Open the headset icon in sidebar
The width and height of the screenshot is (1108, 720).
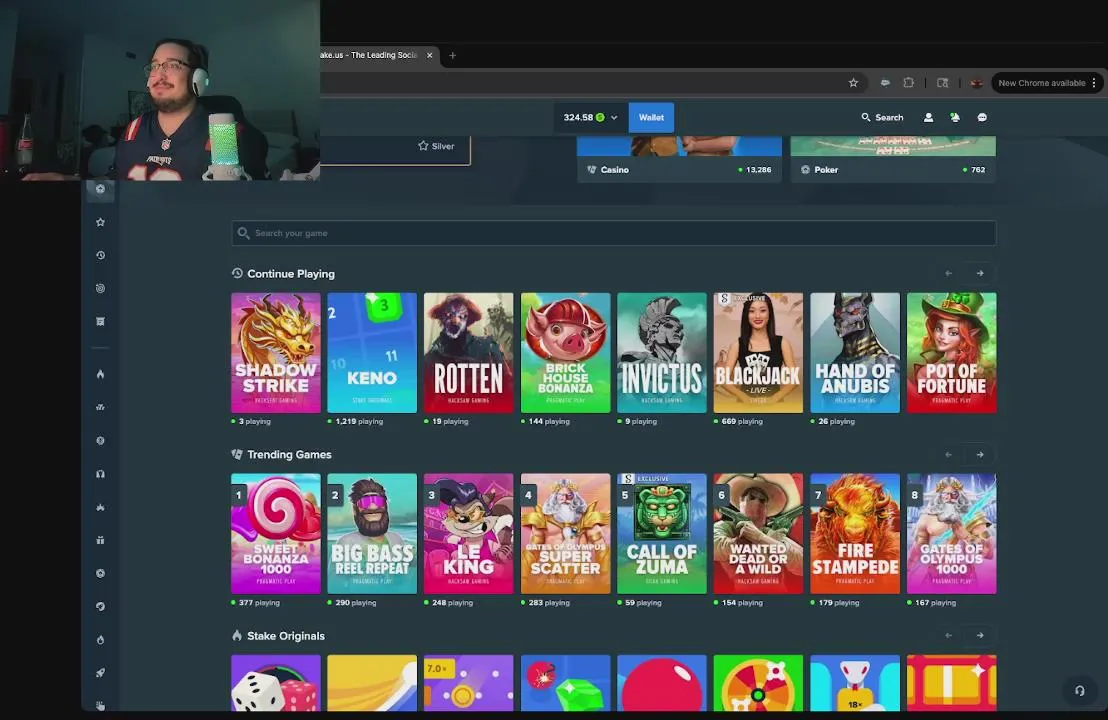pyautogui.click(x=100, y=473)
